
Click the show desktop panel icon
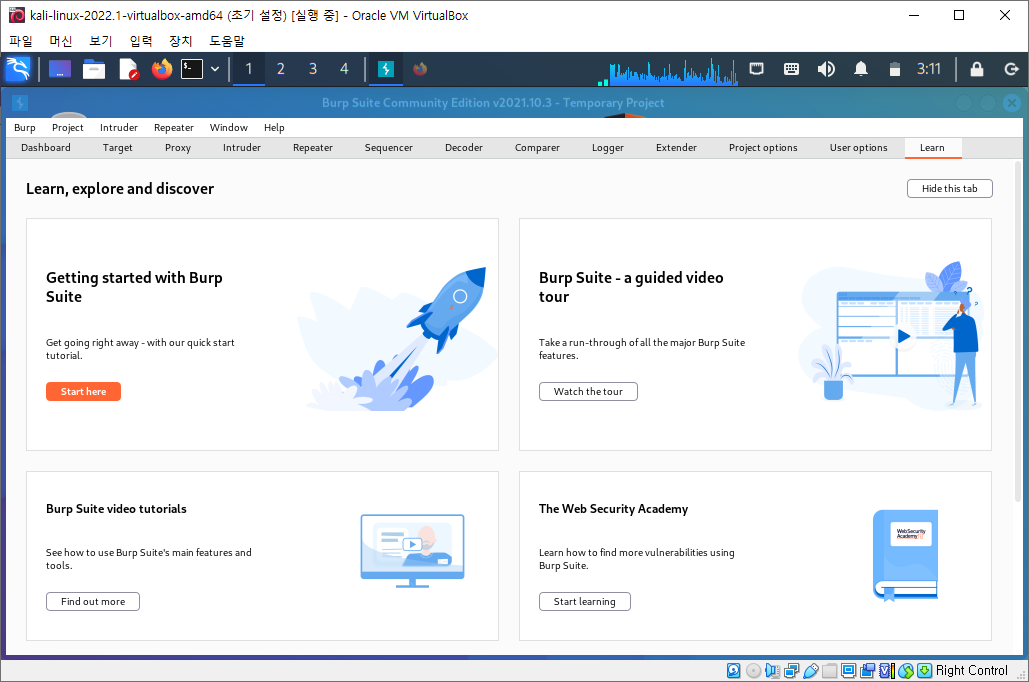pyautogui.click(x=59, y=69)
